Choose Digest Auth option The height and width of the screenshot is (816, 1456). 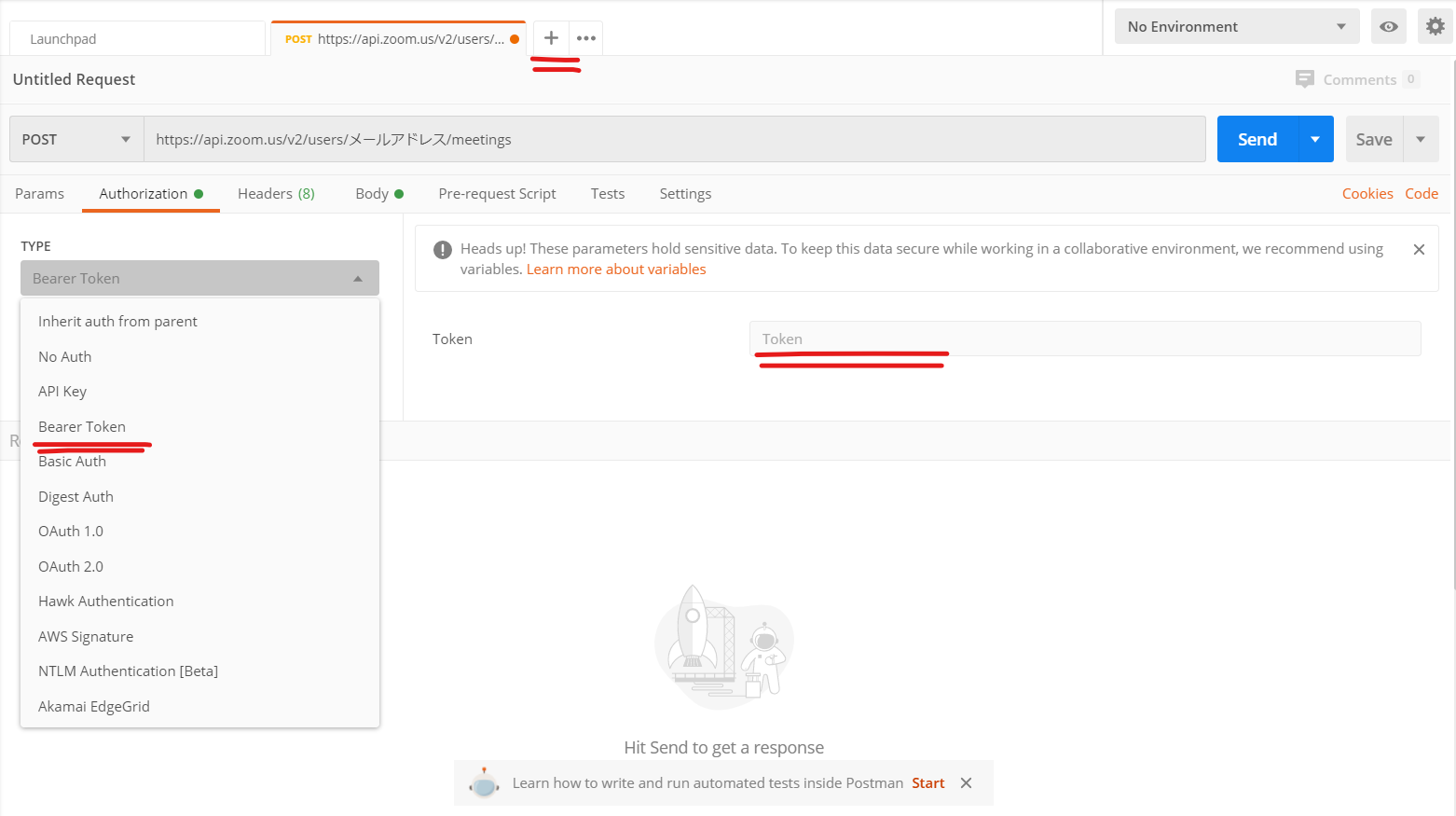[x=199, y=496]
